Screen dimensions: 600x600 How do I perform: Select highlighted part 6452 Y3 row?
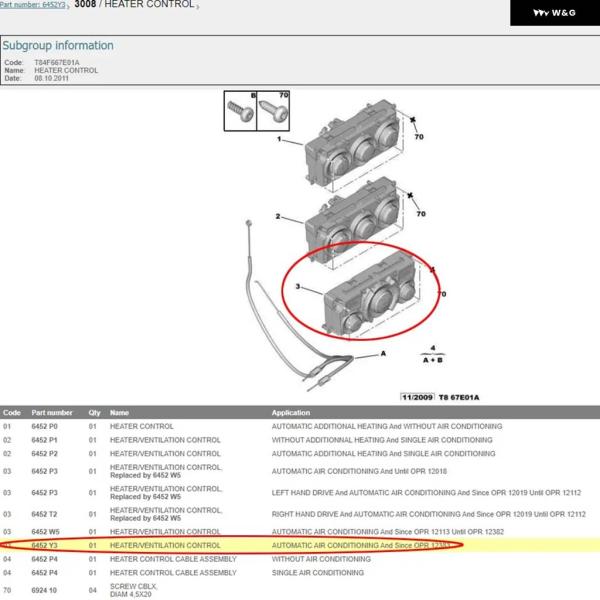click(45, 546)
